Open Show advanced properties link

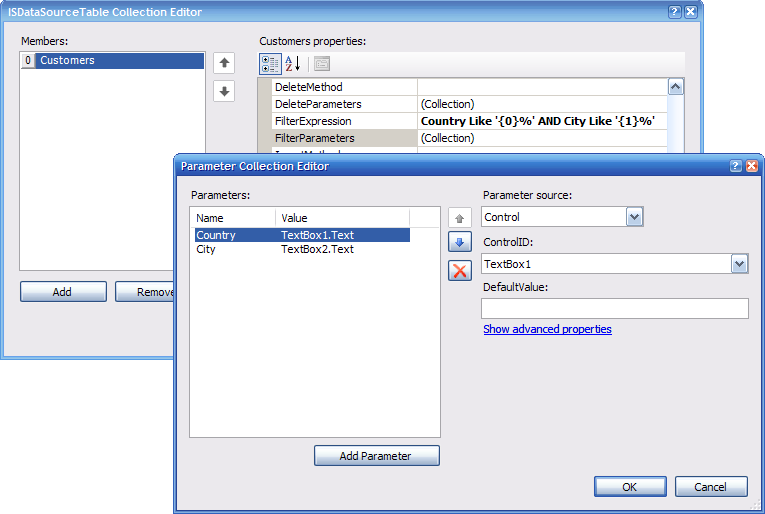coord(547,329)
